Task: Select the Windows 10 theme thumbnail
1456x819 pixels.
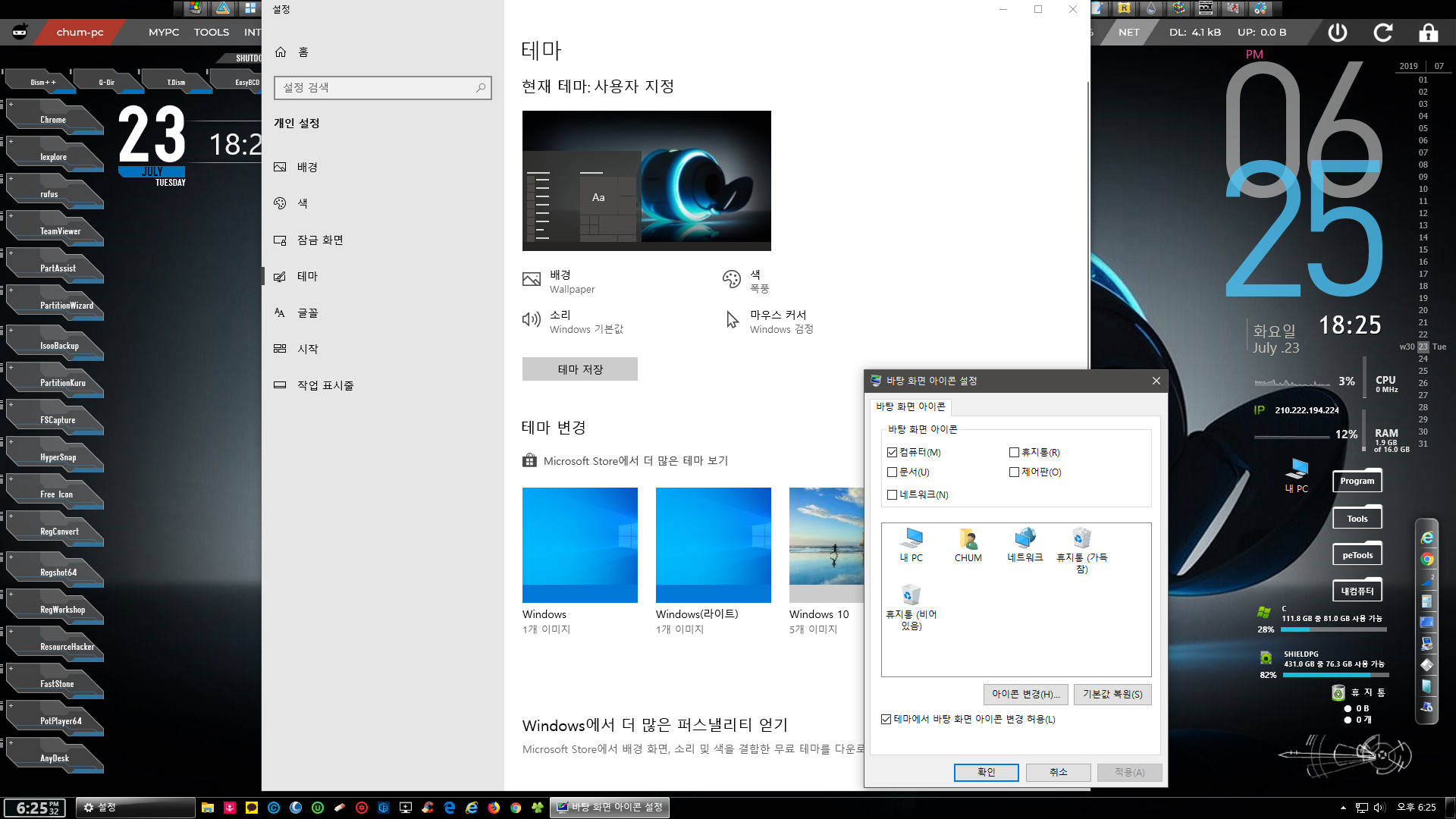Action: 827,545
